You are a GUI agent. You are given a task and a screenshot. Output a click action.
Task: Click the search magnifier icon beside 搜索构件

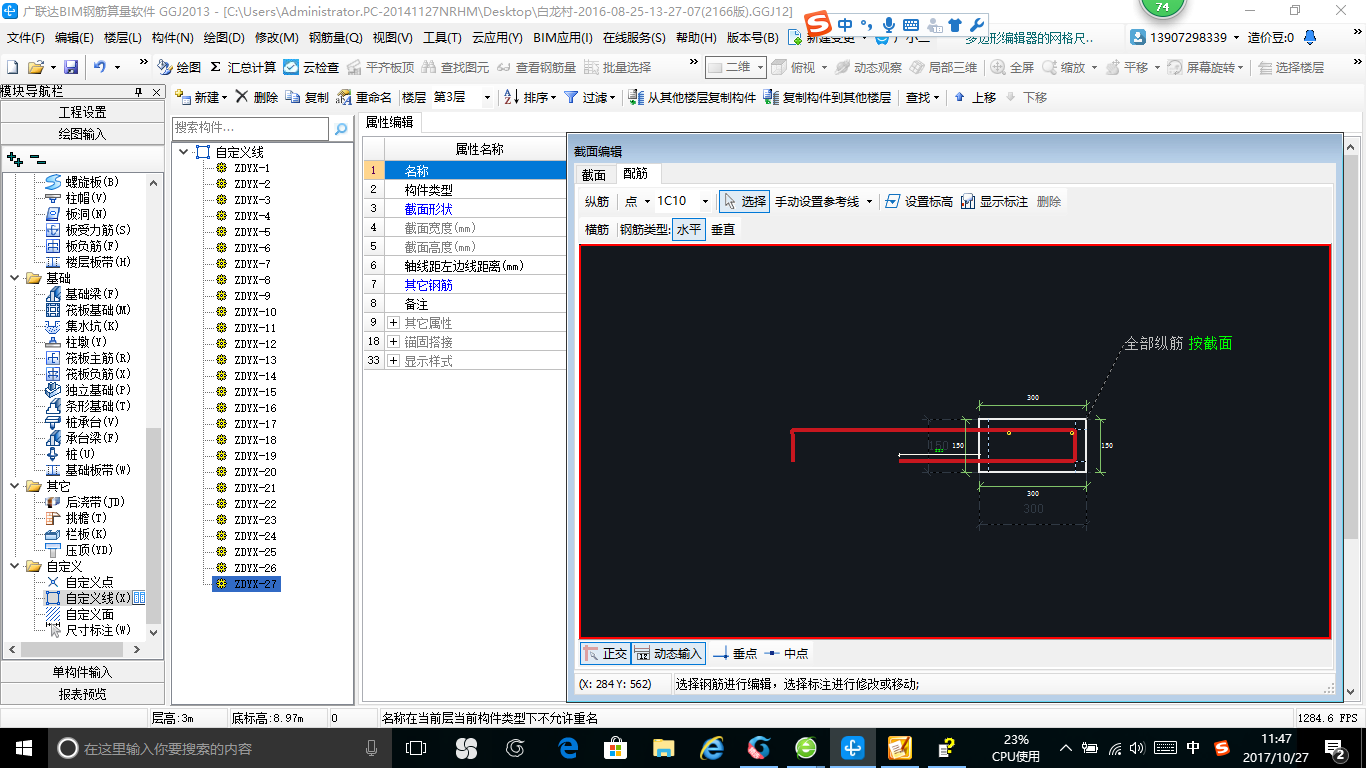(341, 128)
